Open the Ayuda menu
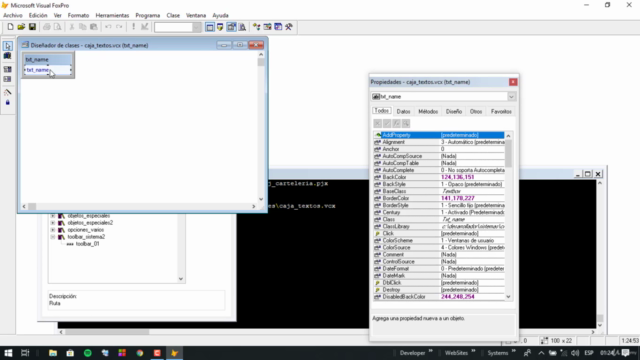Image resolution: width=640 pixels, height=360 pixels. (x=220, y=16)
